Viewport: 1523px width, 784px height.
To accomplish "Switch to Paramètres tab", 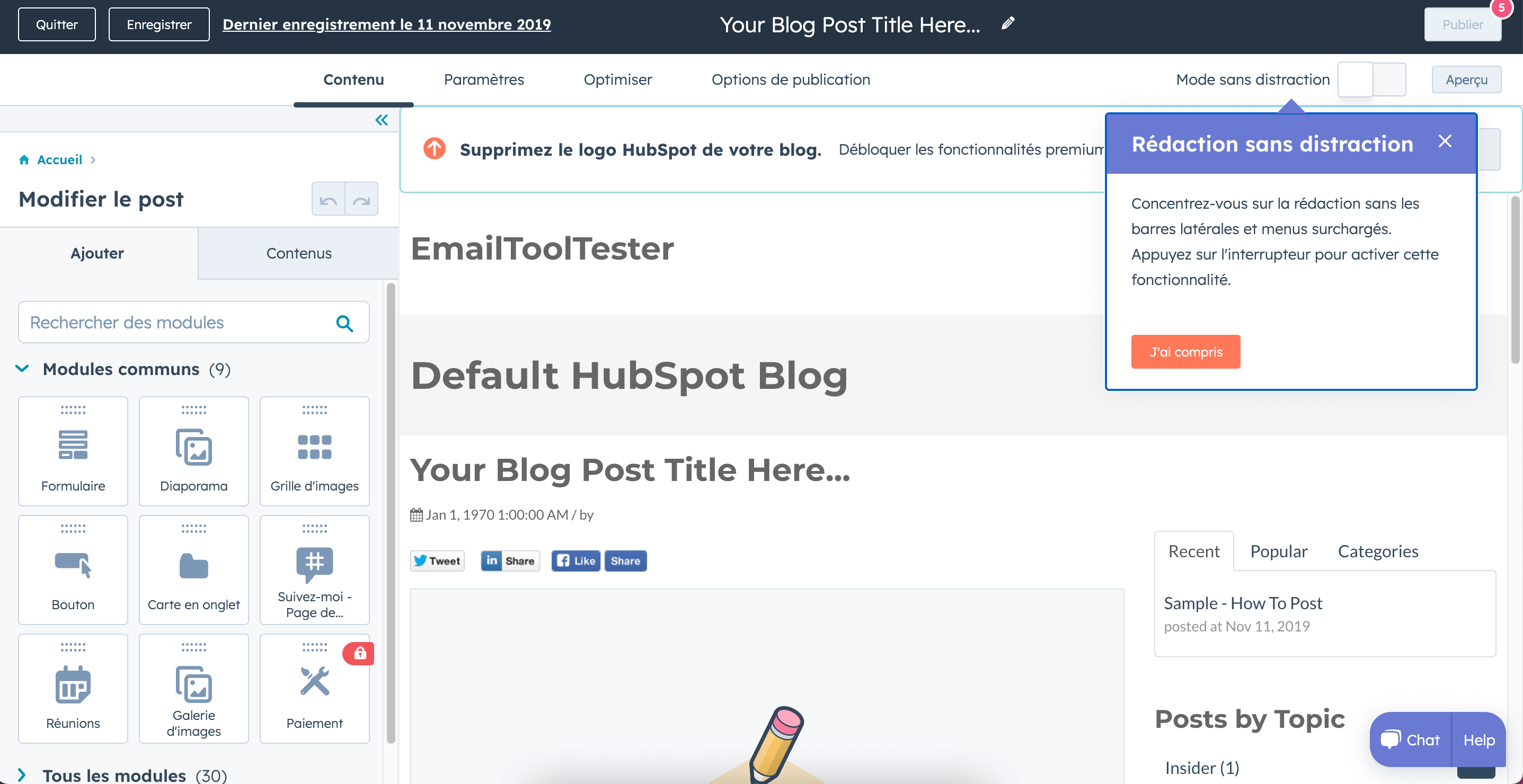I will coord(484,80).
